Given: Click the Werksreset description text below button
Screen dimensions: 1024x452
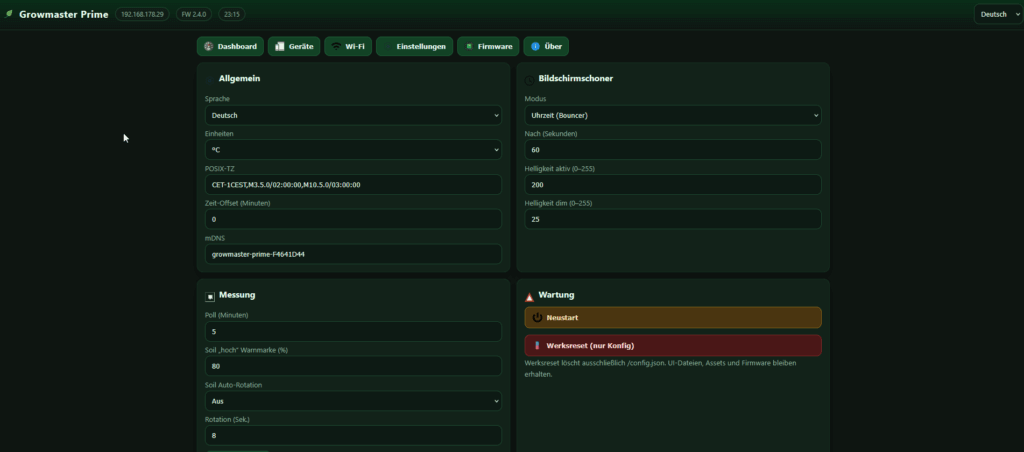Looking at the screenshot, I should click(x=661, y=368).
